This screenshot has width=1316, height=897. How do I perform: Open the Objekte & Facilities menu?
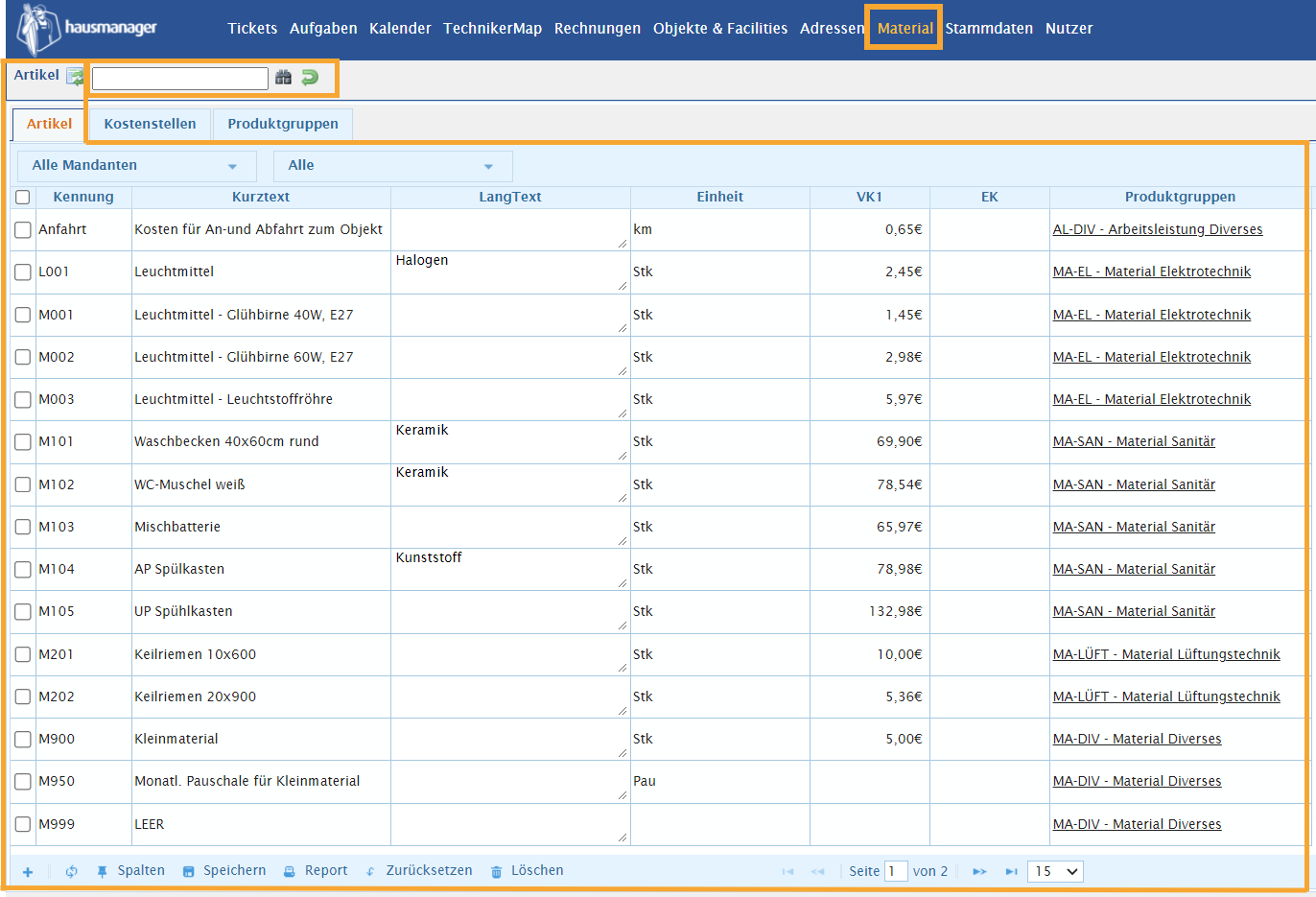coord(720,29)
